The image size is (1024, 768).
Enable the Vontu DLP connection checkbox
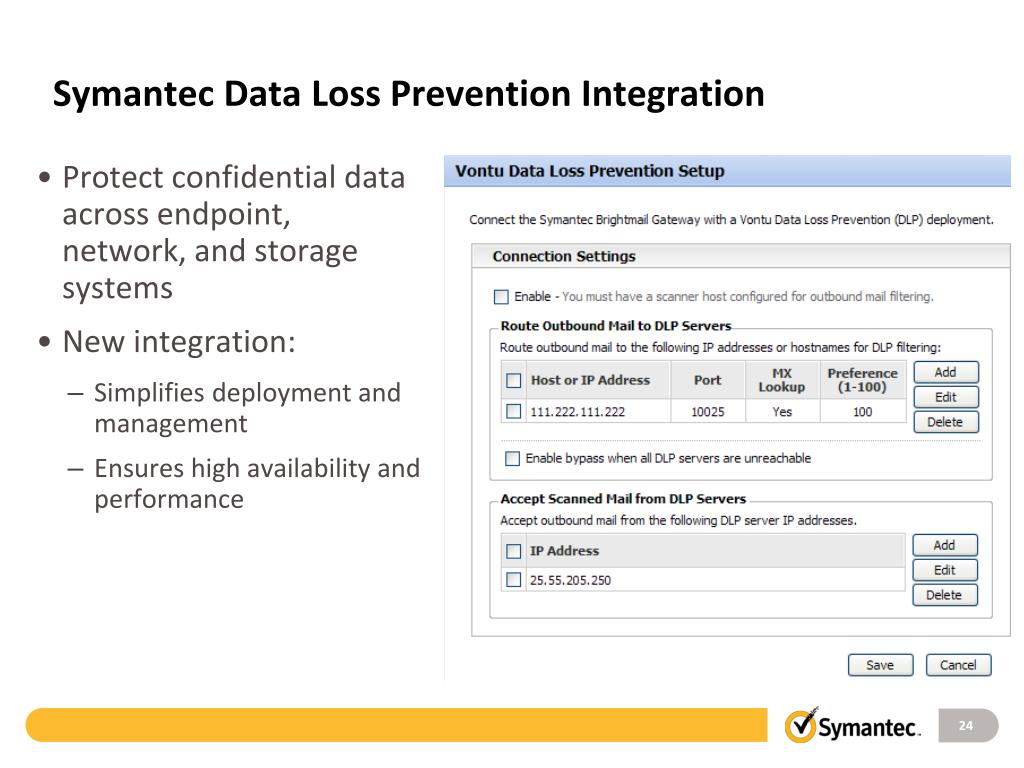point(501,297)
